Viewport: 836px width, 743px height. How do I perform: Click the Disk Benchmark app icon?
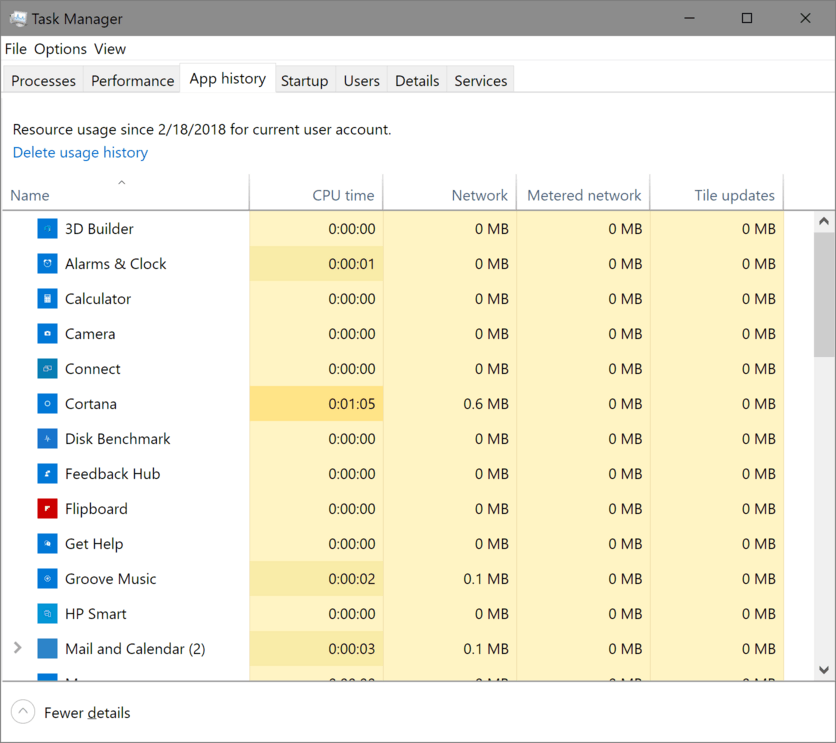[x=47, y=439]
